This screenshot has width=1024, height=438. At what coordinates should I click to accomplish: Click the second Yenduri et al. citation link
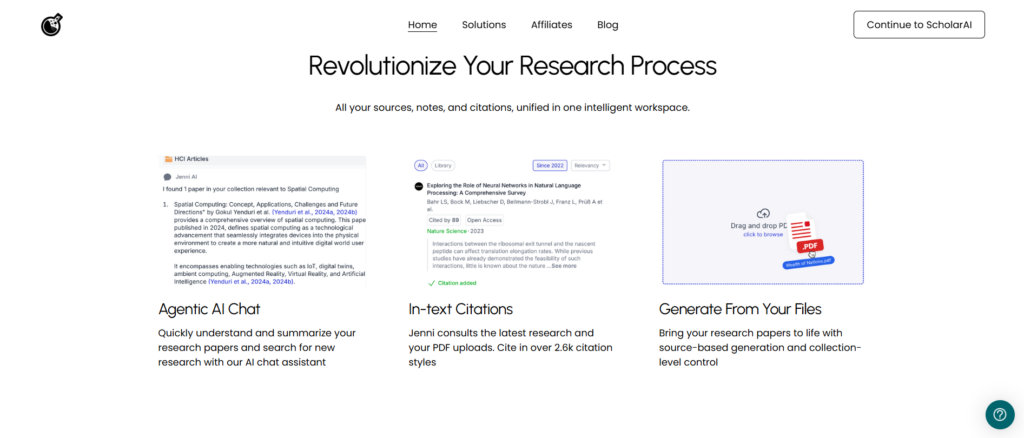[251, 281]
